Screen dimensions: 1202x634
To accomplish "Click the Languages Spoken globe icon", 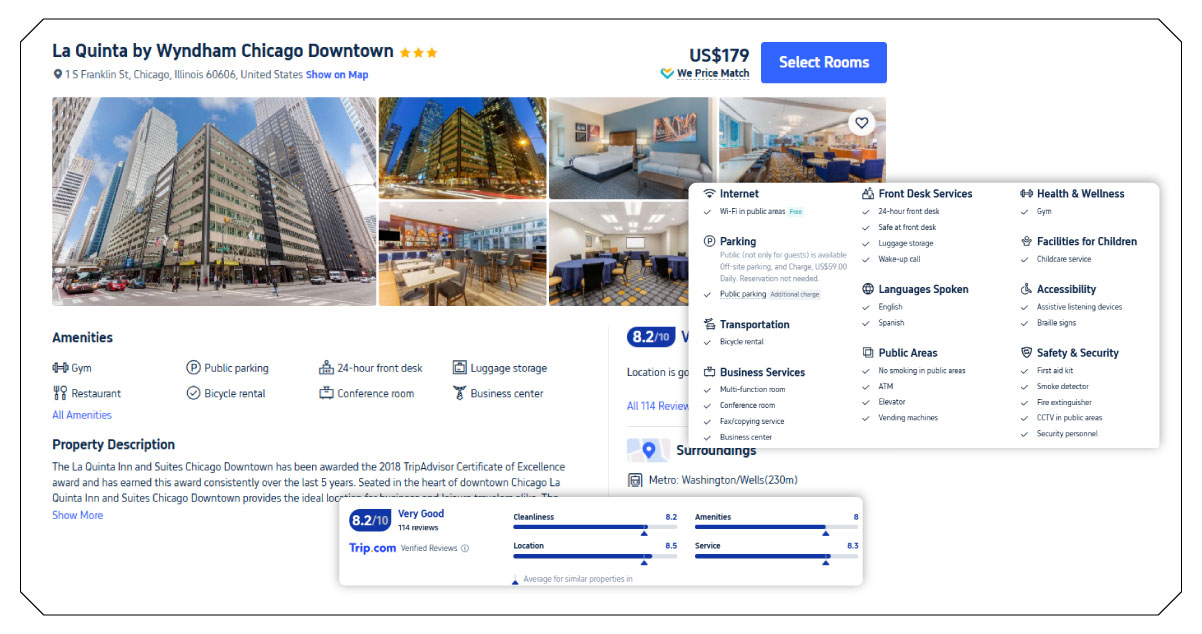I will click(867, 289).
